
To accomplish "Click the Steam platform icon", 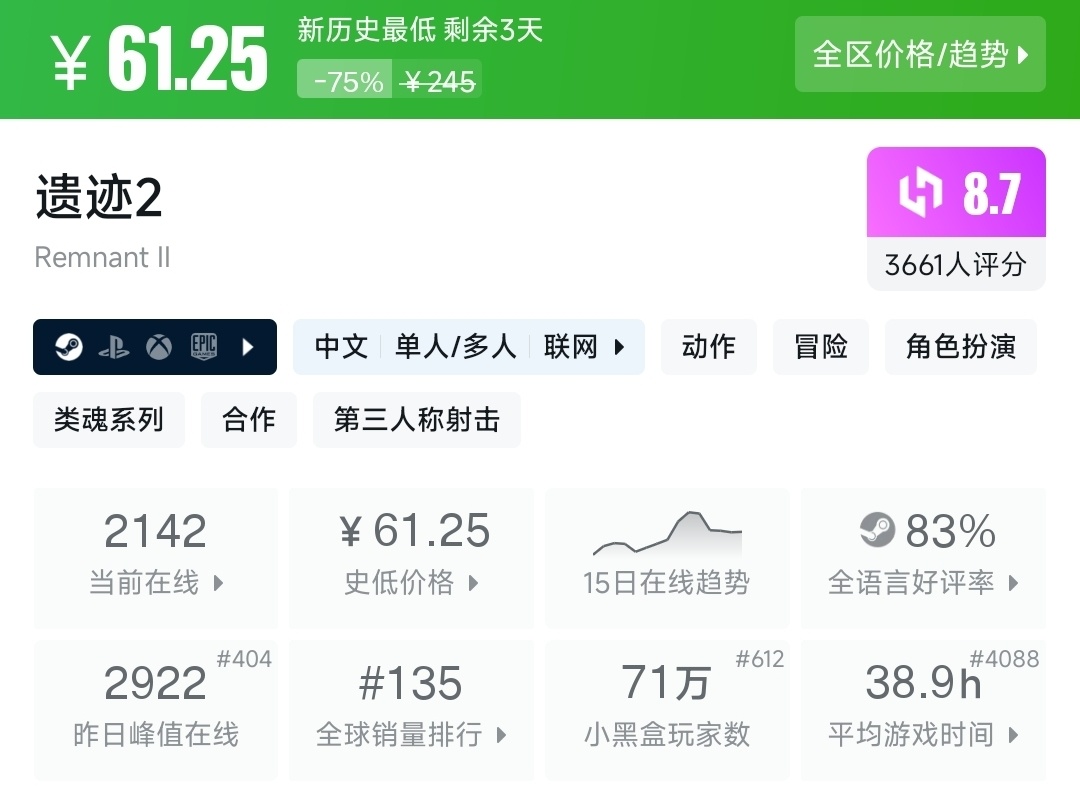I will 68,347.
